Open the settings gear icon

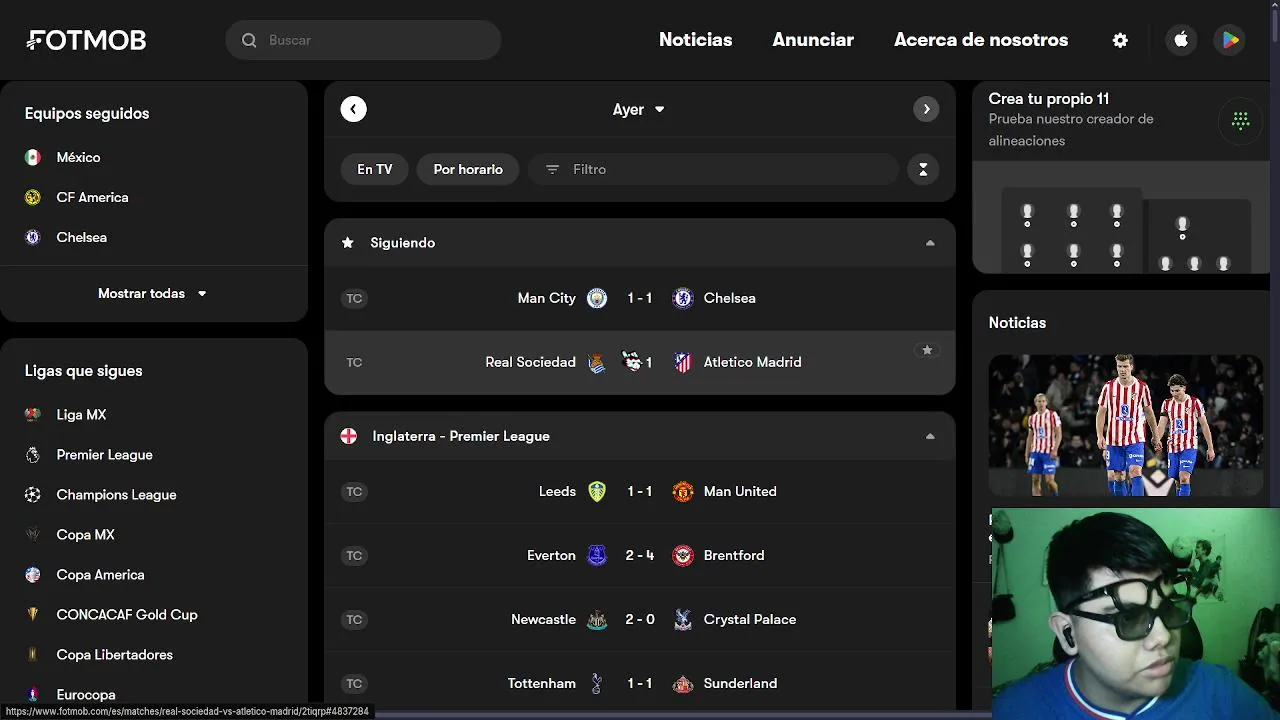[x=1120, y=40]
